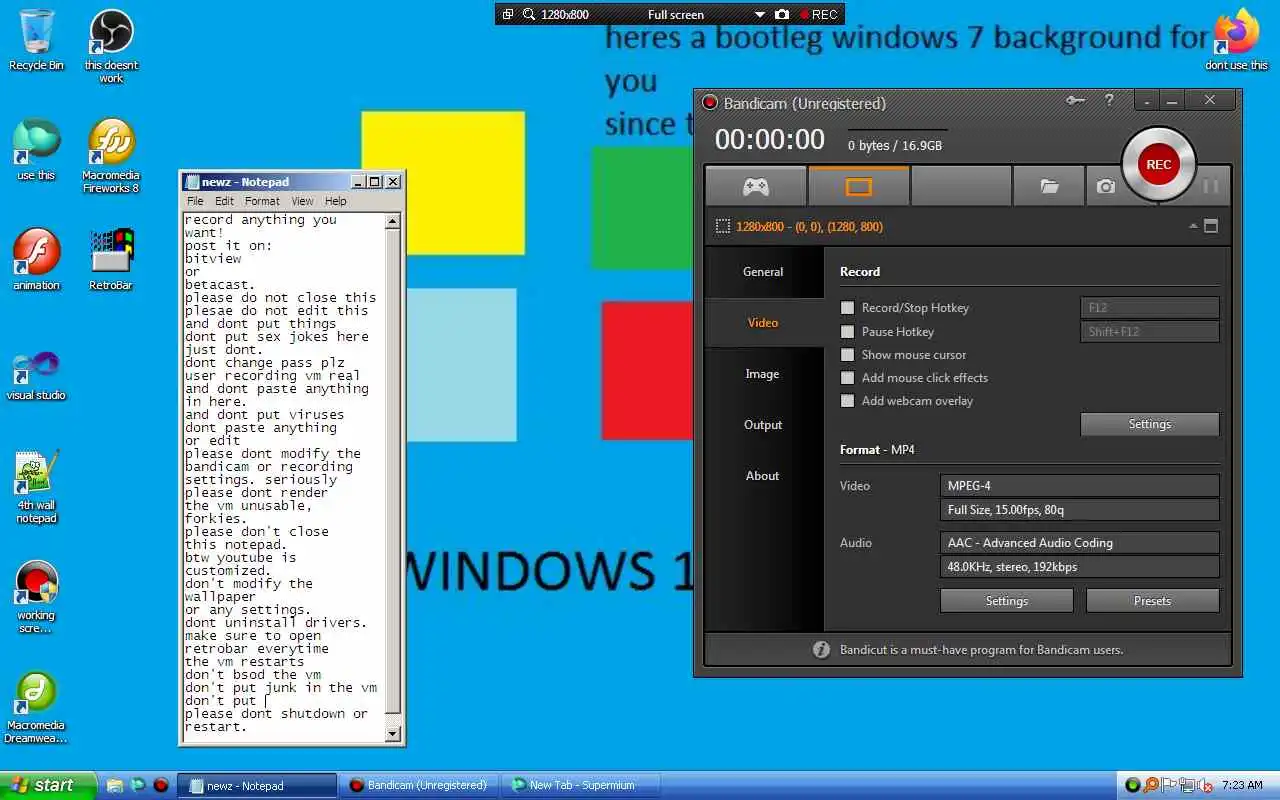Switch to Bandicam (Unregistered) taskbar button
The height and width of the screenshot is (800, 1280).
[419, 785]
